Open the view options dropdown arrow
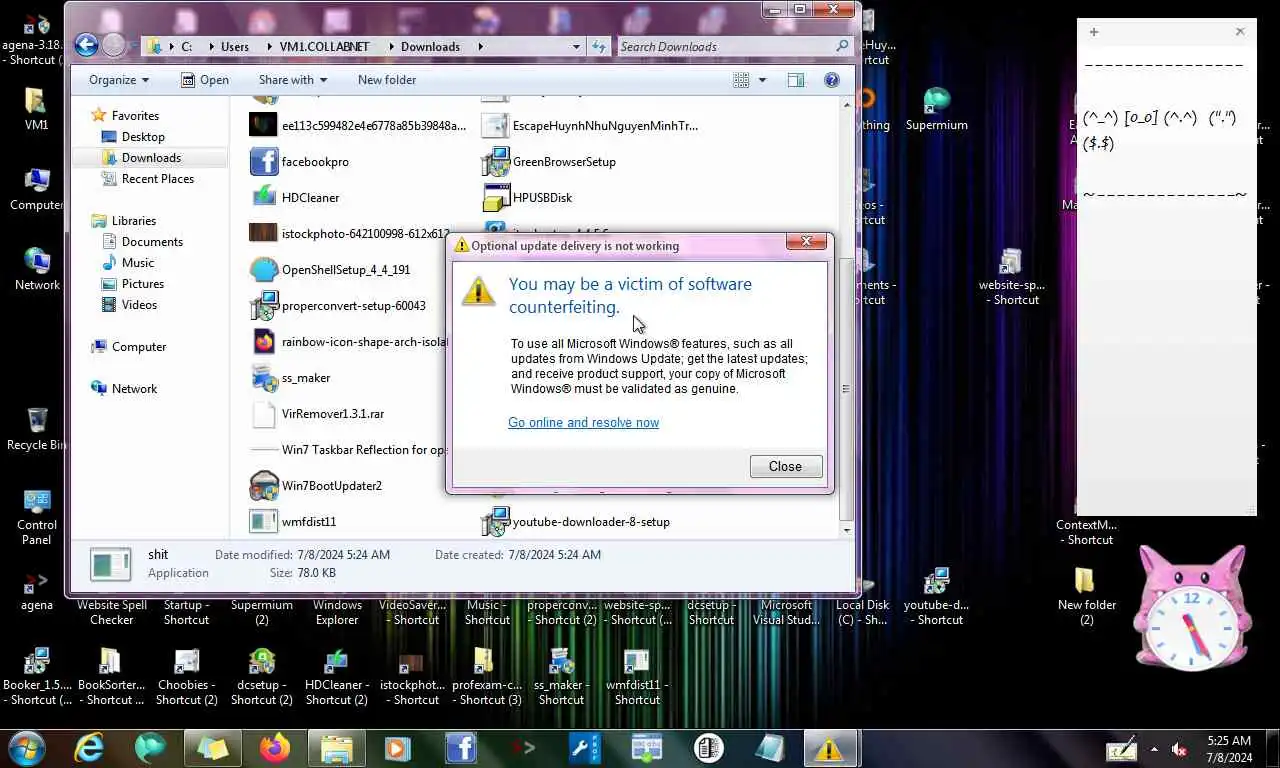Viewport: 1280px width, 768px height. pyautogui.click(x=762, y=80)
